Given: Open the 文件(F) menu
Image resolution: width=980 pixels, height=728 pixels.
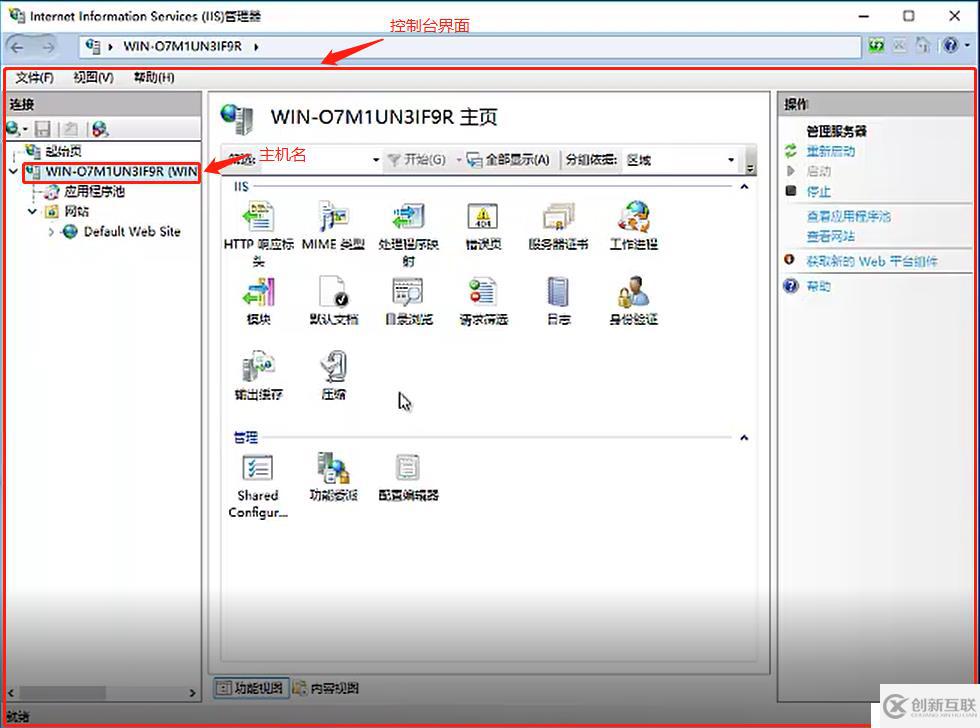Looking at the screenshot, I should [34, 77].
